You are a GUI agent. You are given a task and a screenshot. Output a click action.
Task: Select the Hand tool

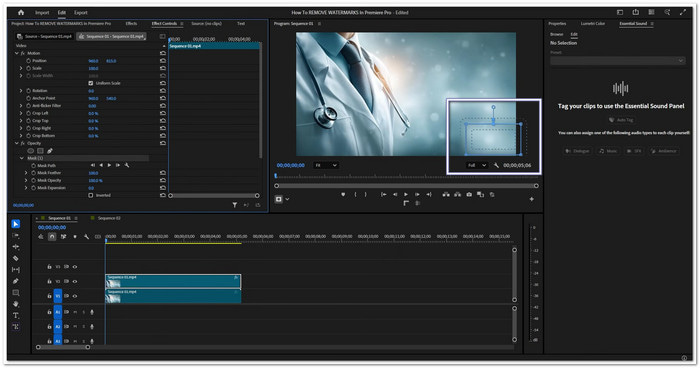pyautogui.click(x=16, y=304)
